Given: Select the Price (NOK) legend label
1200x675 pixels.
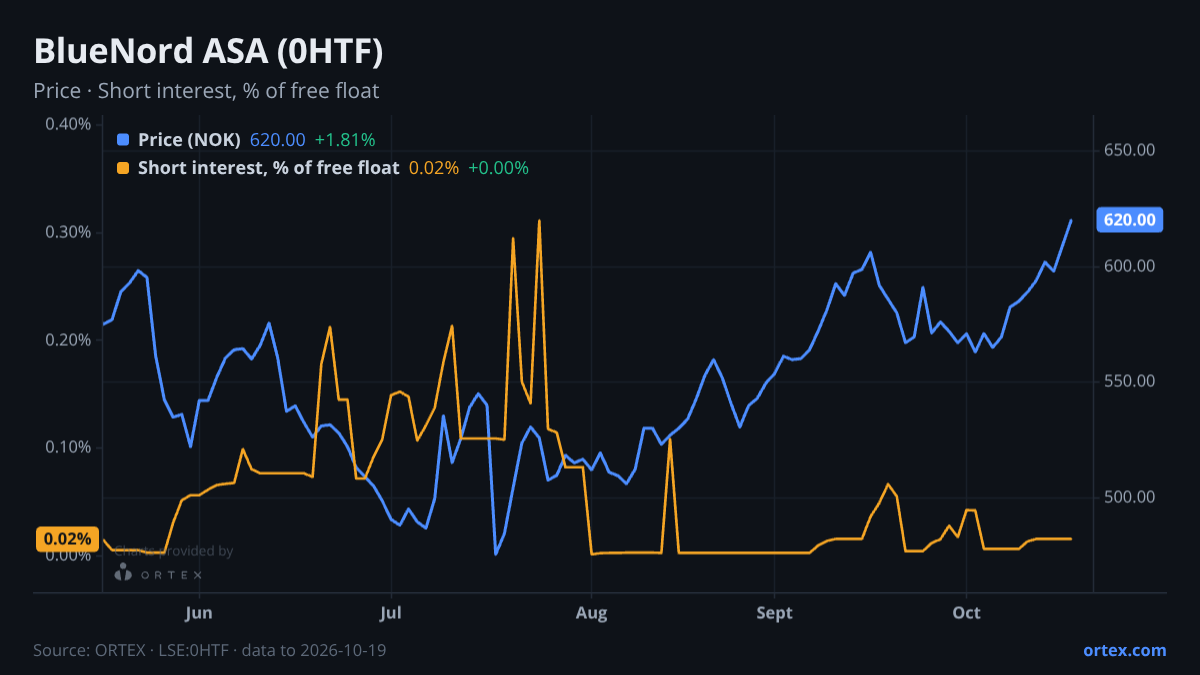Looking at the screenshot, I should tap(189, 140).
